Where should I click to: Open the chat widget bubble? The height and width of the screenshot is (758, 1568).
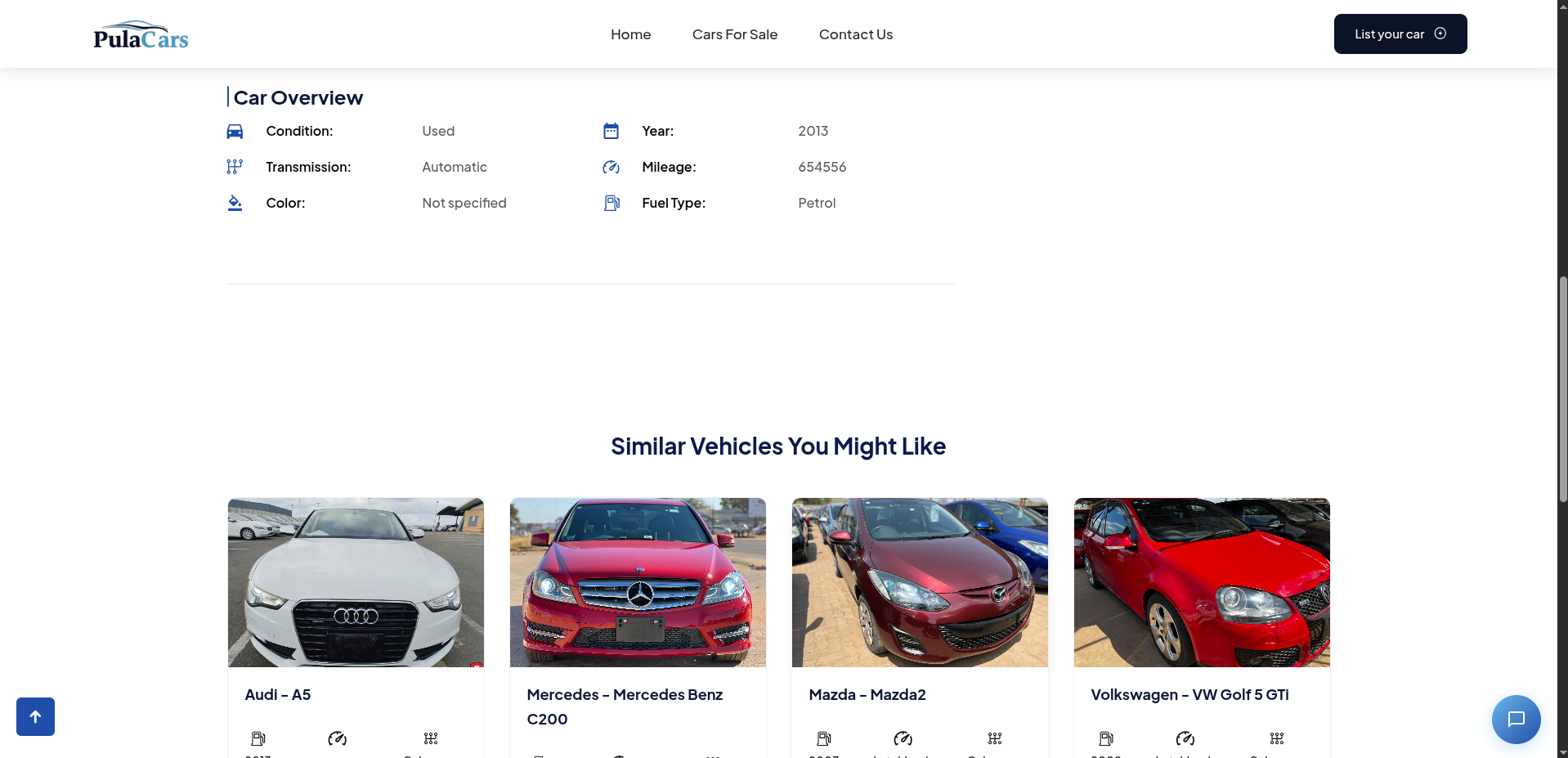coord(1516,719)
